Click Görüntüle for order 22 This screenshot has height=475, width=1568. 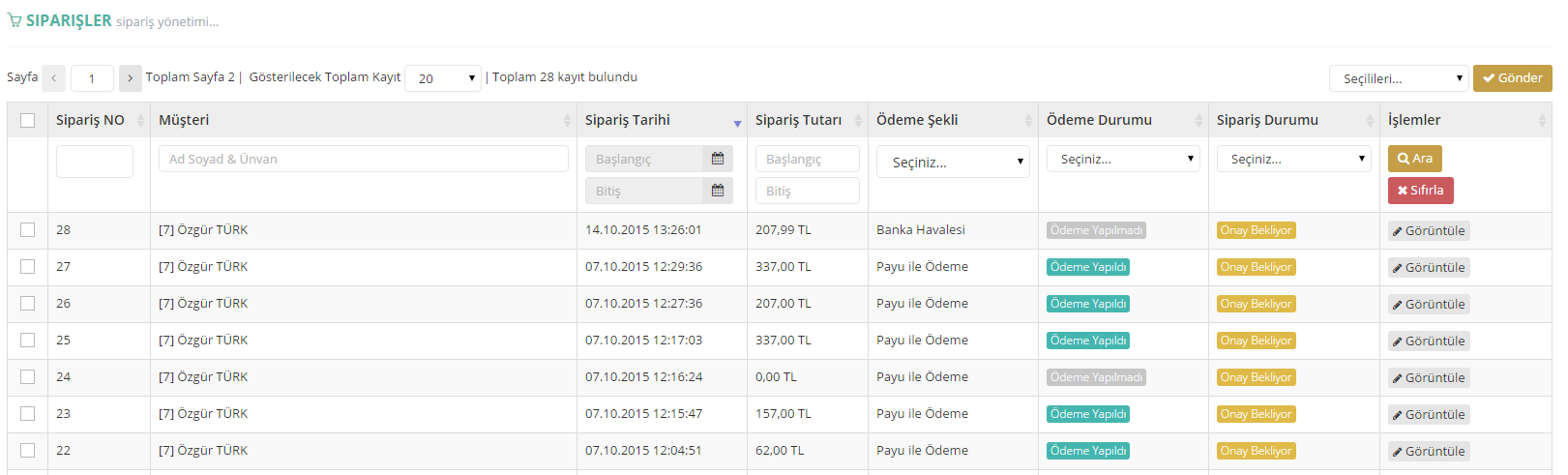coord(1429,451)
